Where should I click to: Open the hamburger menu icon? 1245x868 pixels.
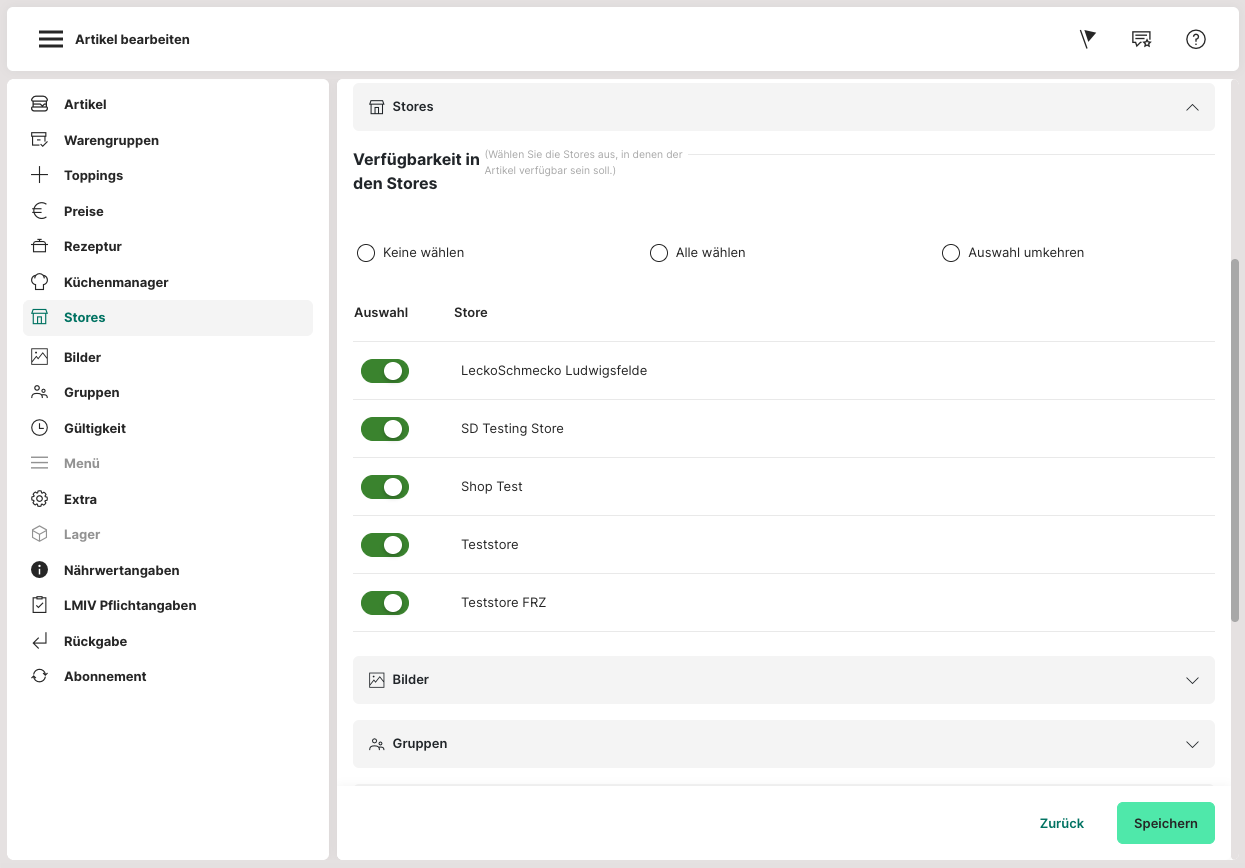click(x=51, y=39)
